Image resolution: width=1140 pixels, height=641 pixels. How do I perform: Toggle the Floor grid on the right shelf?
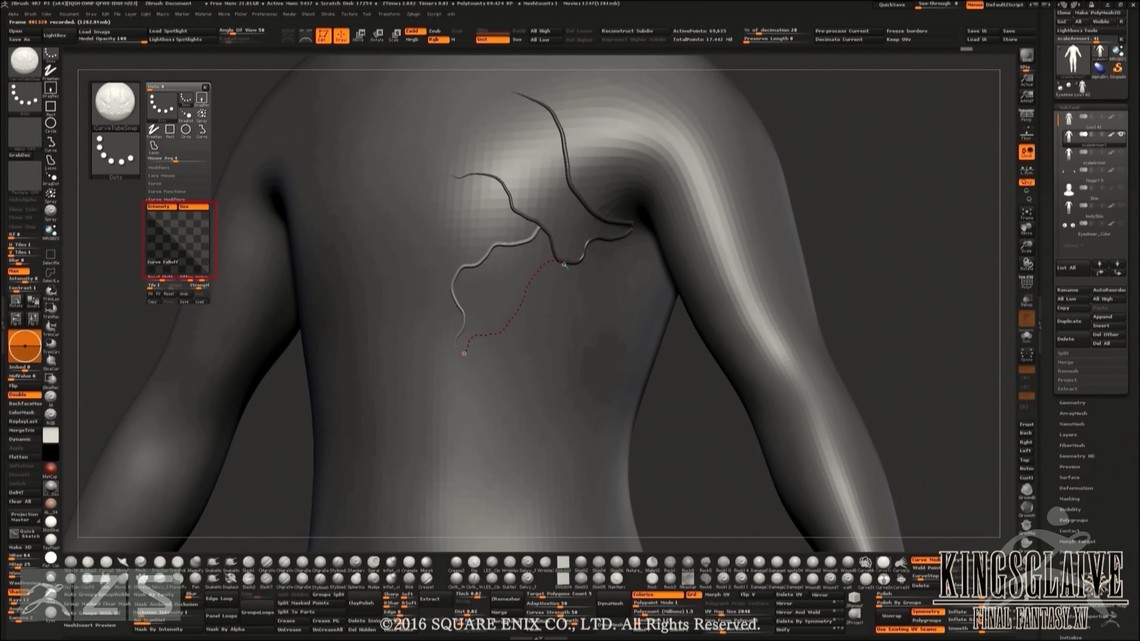pos(1027,134)
